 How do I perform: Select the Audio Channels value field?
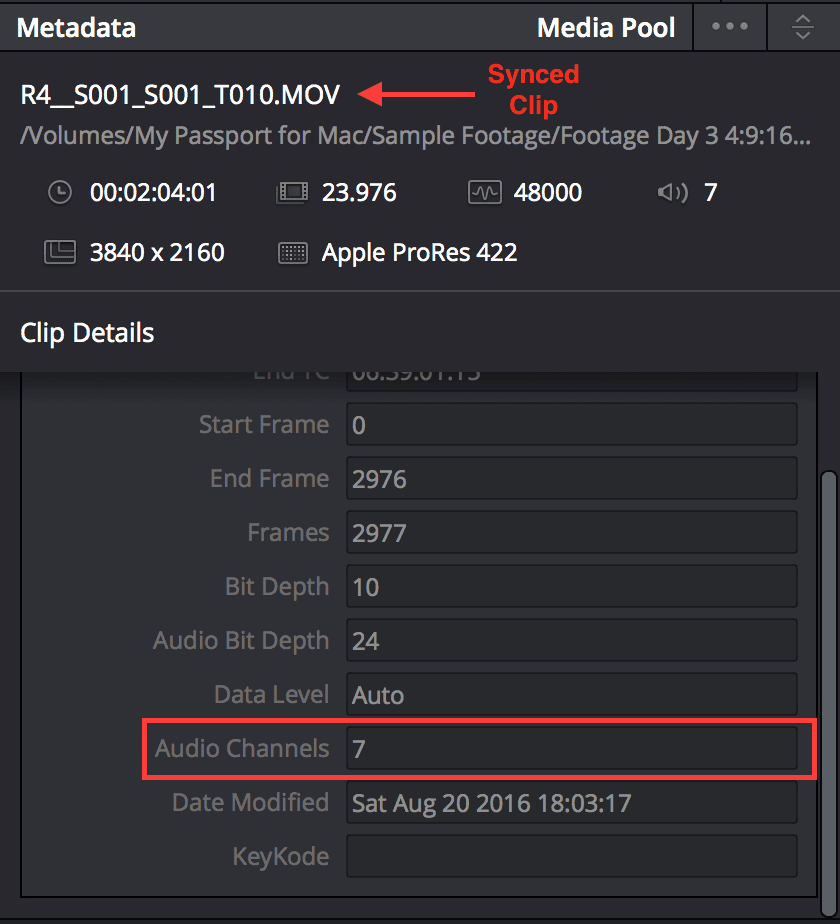(571, 748)
